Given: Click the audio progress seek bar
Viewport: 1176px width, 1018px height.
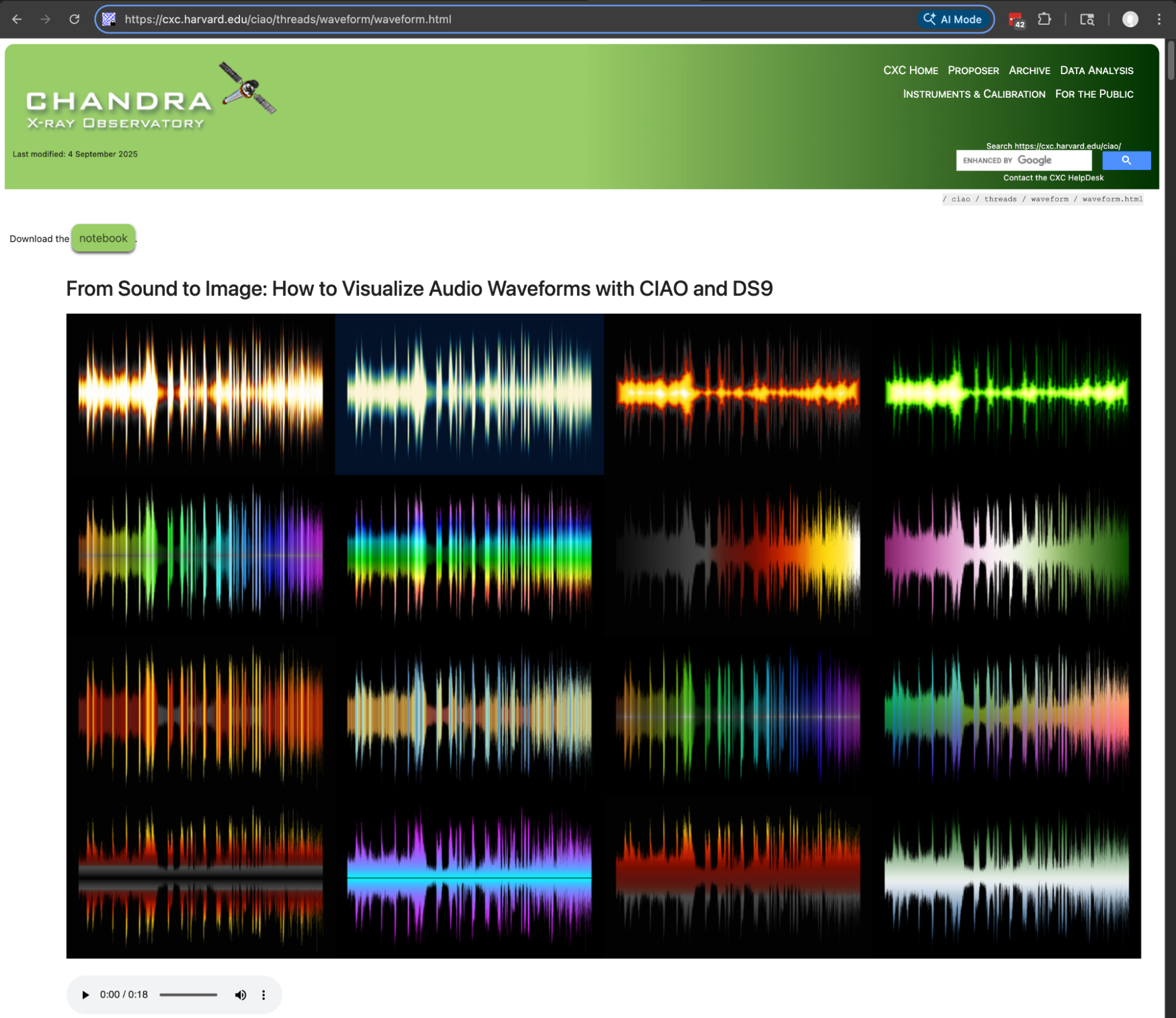Looking at the screenshot, I should click(188, 994).
